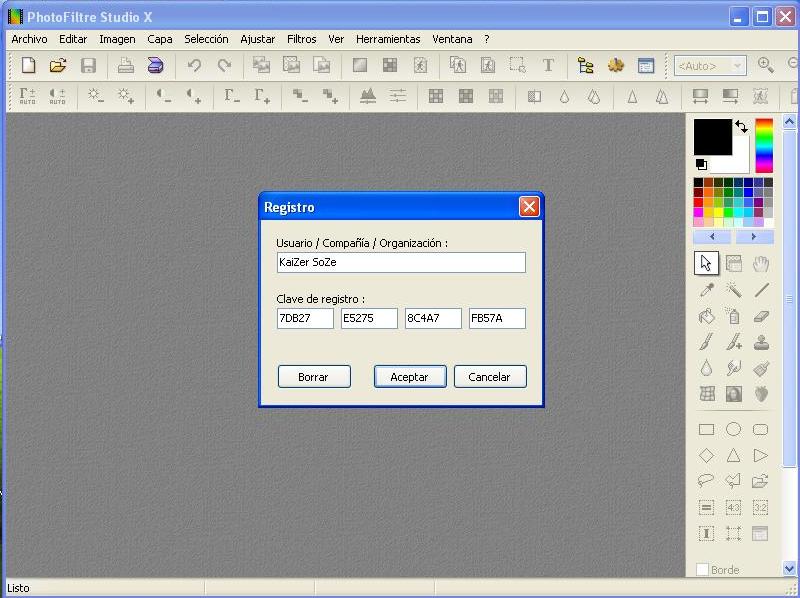The width and height of the screenshot is (800, 598).
Task: Pick a red swatch from the color palette
Action: (x=697, y=202)
